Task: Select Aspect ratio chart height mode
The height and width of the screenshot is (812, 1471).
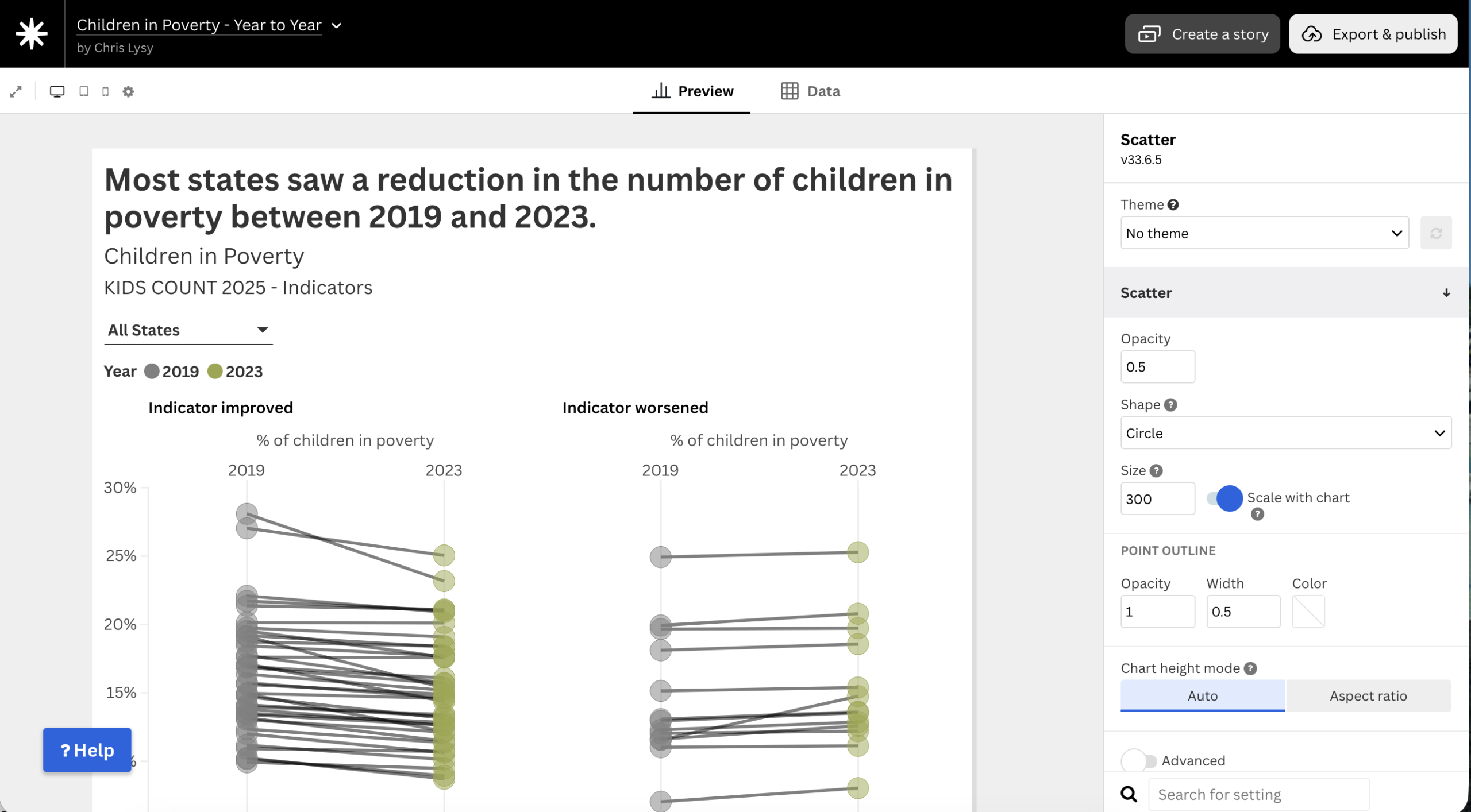Action: (1368, 696)
